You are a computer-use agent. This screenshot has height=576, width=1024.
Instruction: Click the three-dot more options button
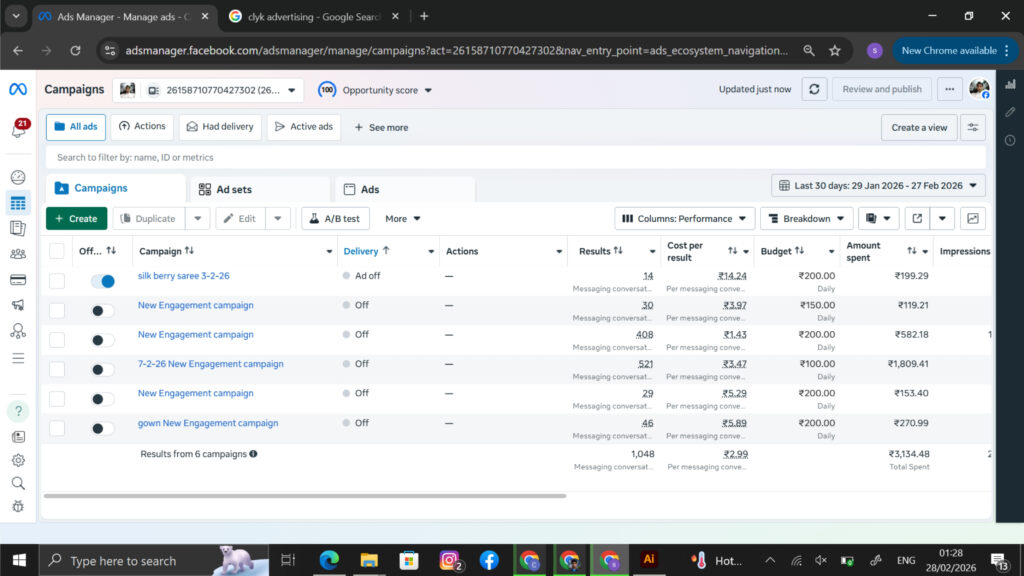[948, 89]
